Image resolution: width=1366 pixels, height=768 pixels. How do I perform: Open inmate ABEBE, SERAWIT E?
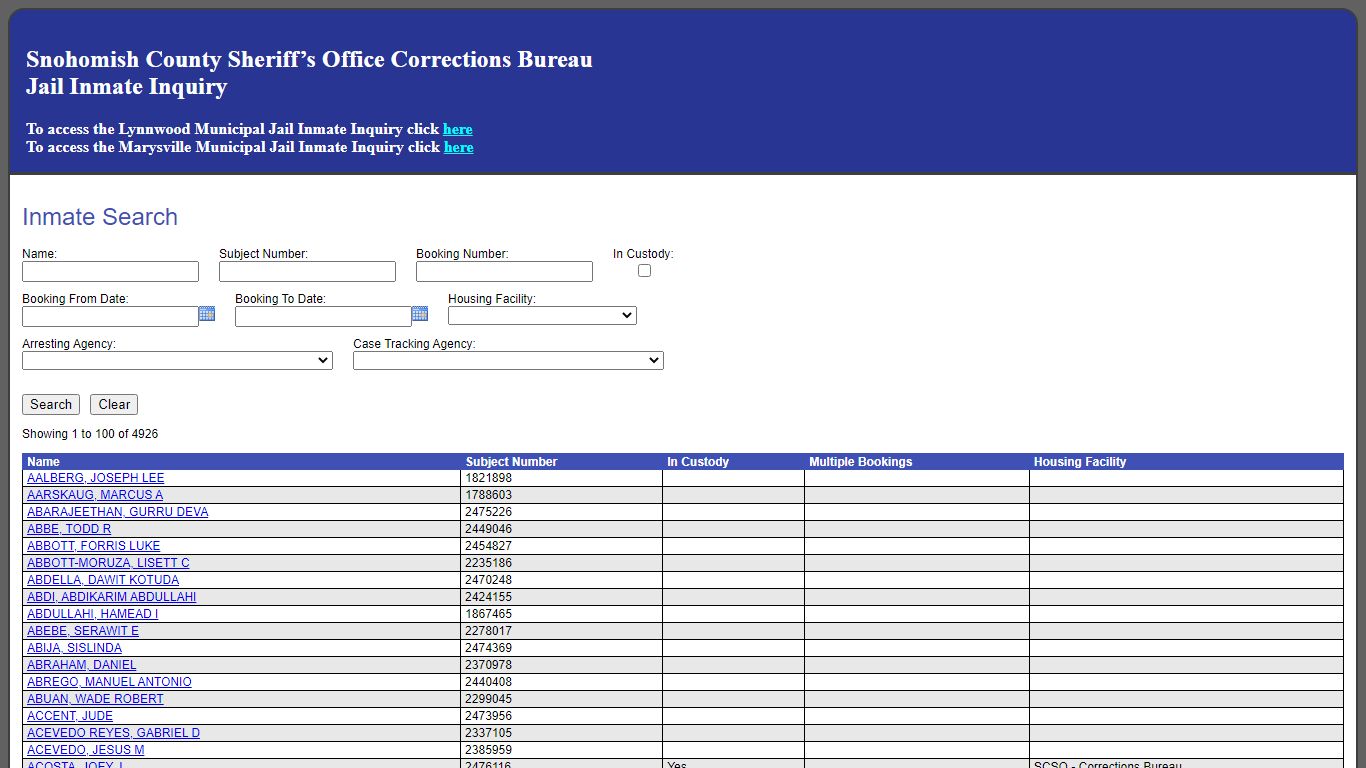83,631
